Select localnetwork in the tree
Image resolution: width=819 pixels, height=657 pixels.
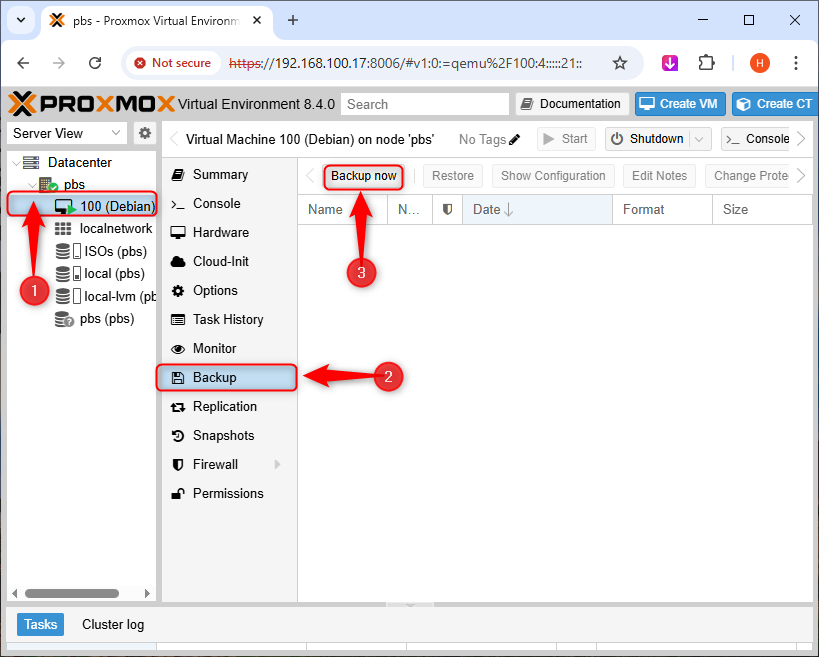(x=115, y=228)
